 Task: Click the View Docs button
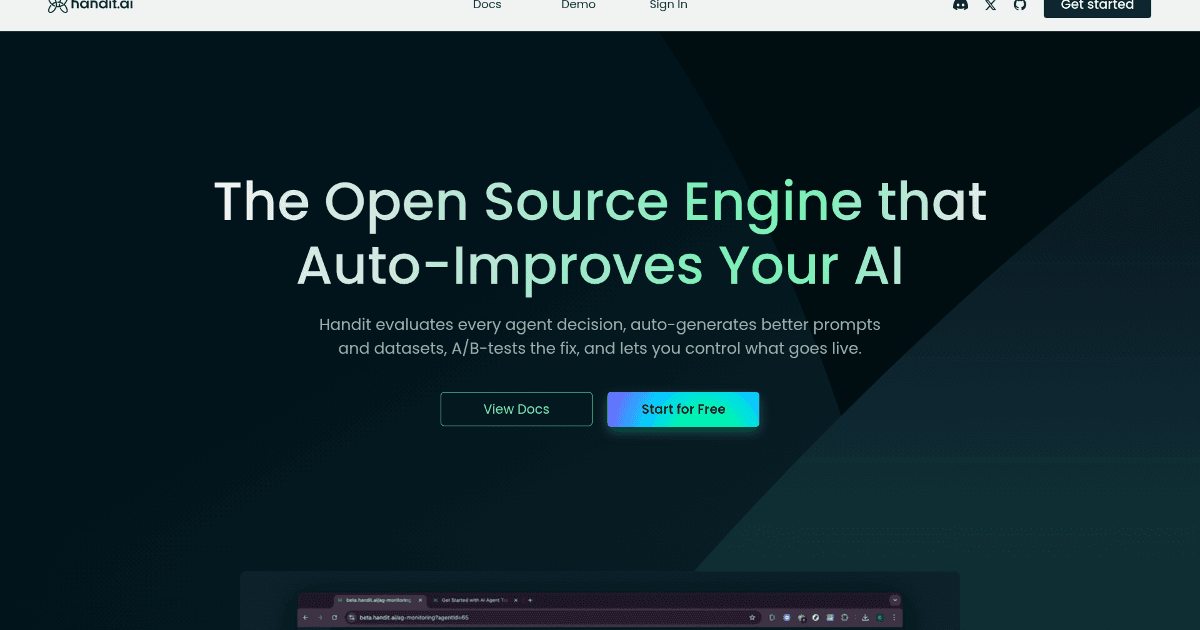pyautogui.click(x=516, y=409)
